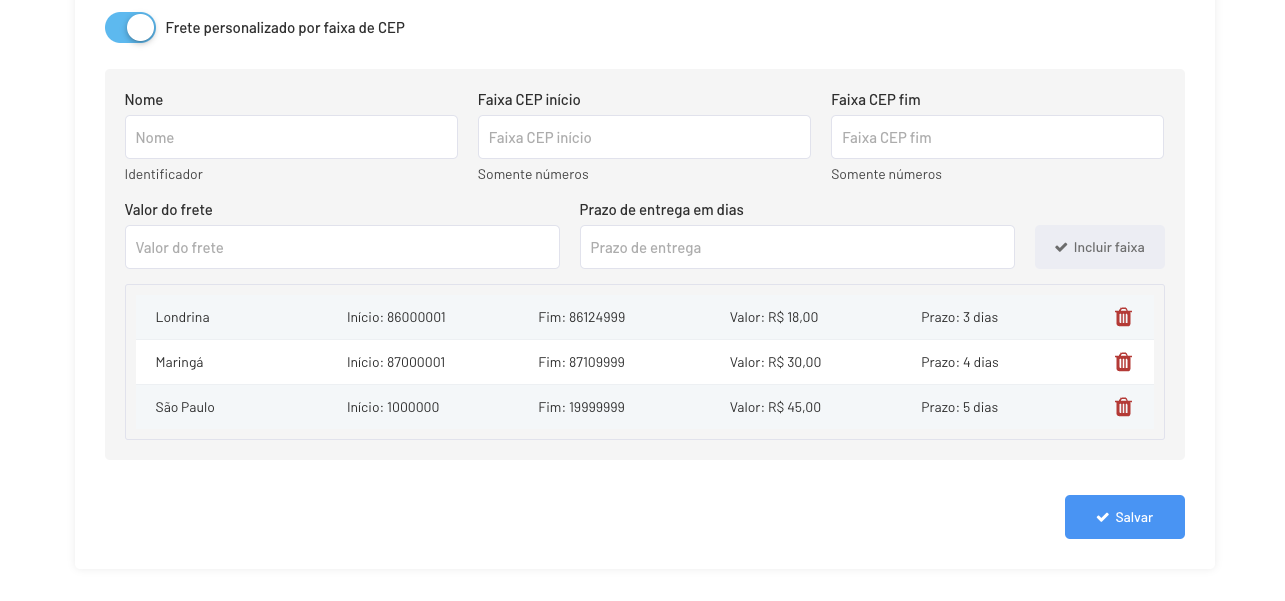
Task: Select the Faixa CEP fim field
Action: (x=997, y=137)
